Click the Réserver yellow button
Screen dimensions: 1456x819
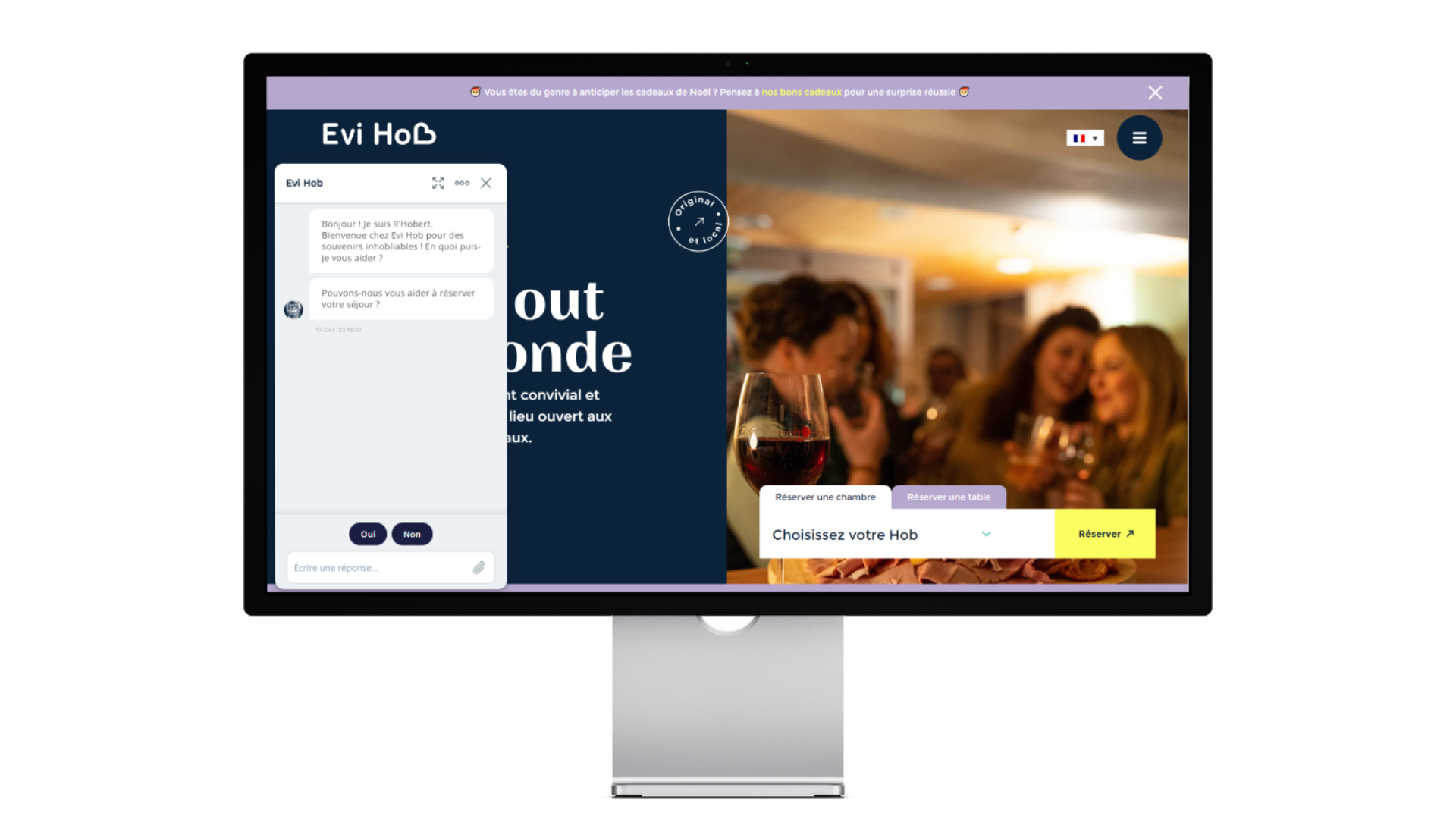1105,533
